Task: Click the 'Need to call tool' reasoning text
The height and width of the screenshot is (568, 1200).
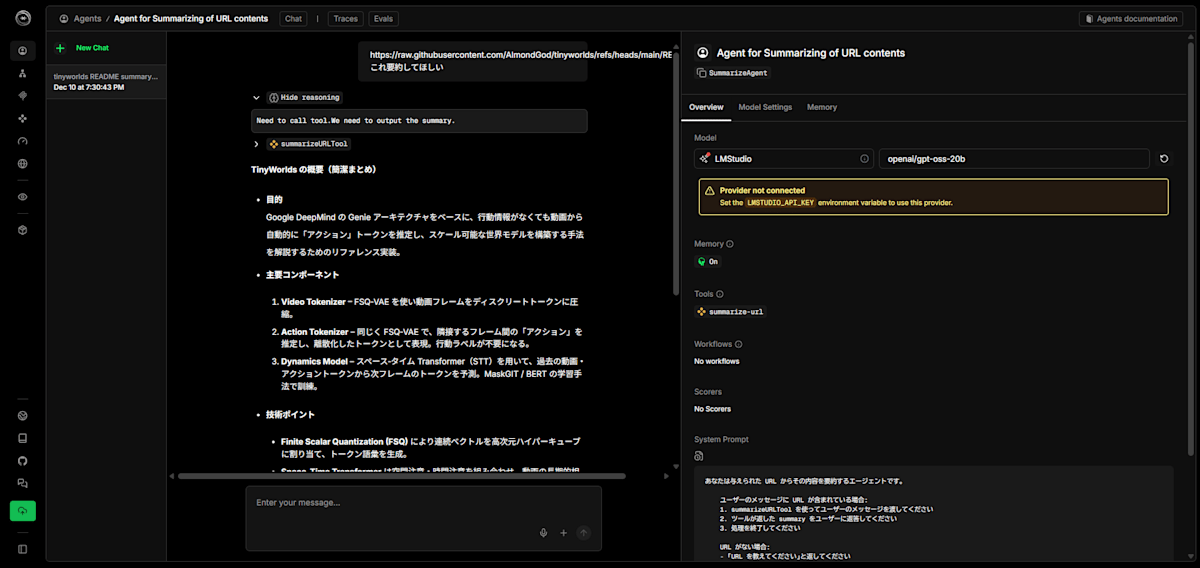Action: (355, 120)
